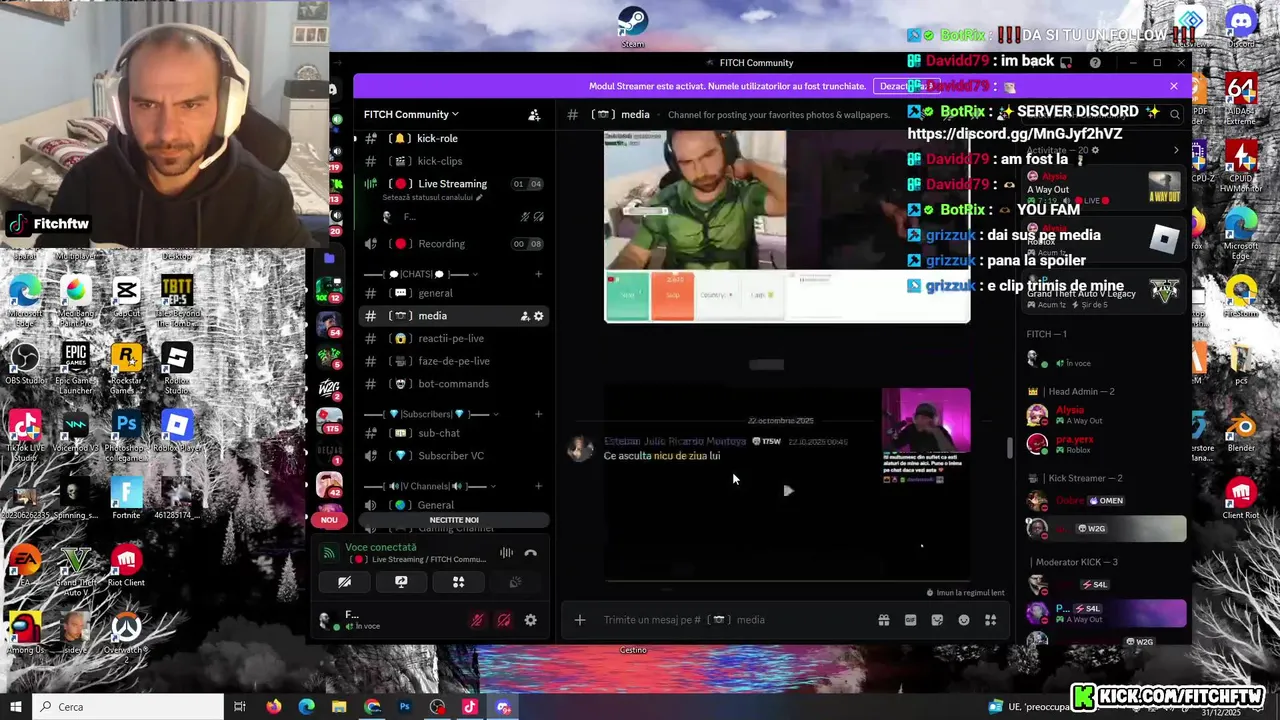Open settings gear for the media channel
The image size is (1280, 720).
tap(538, 316)
